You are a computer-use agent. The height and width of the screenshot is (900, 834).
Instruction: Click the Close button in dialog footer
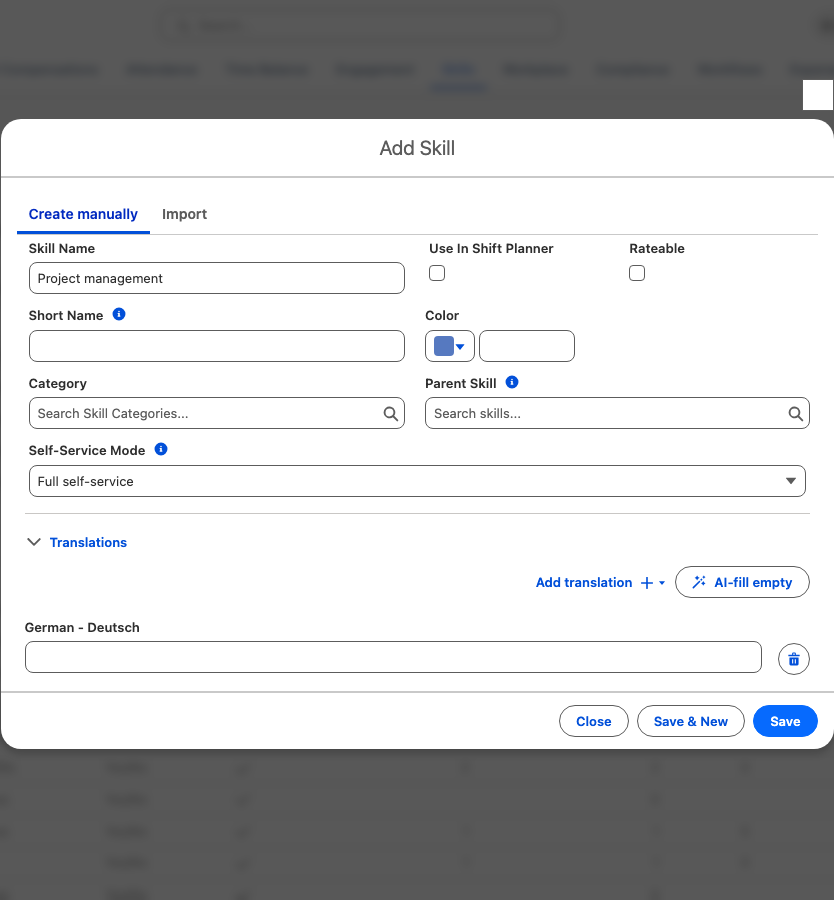[x=594, y=721]
